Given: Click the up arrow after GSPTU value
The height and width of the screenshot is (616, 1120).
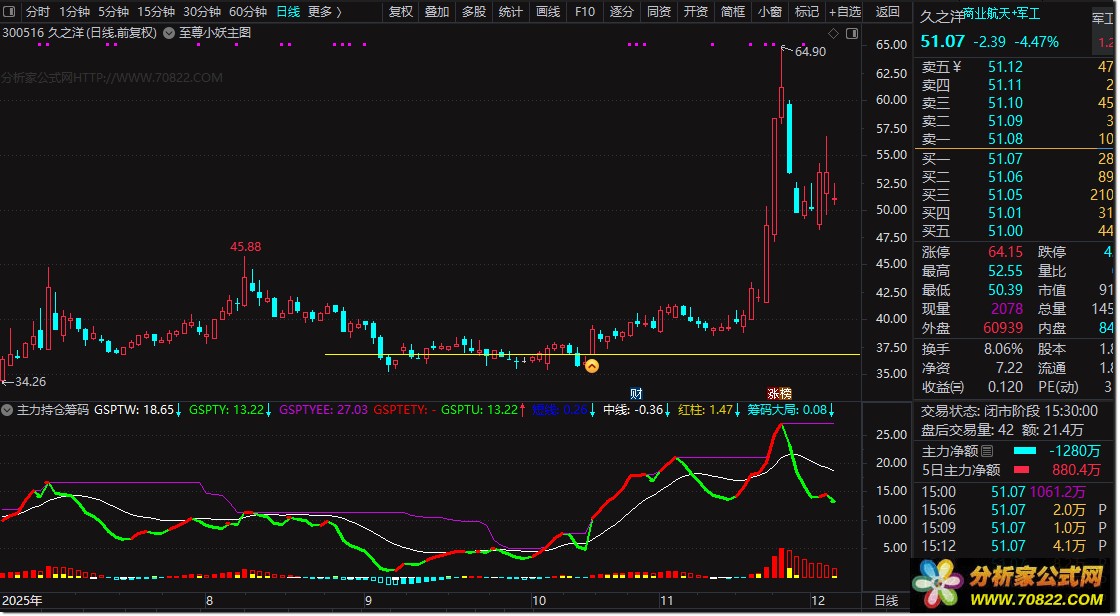Looking at the screenshot, I should [x=522, y=410].
